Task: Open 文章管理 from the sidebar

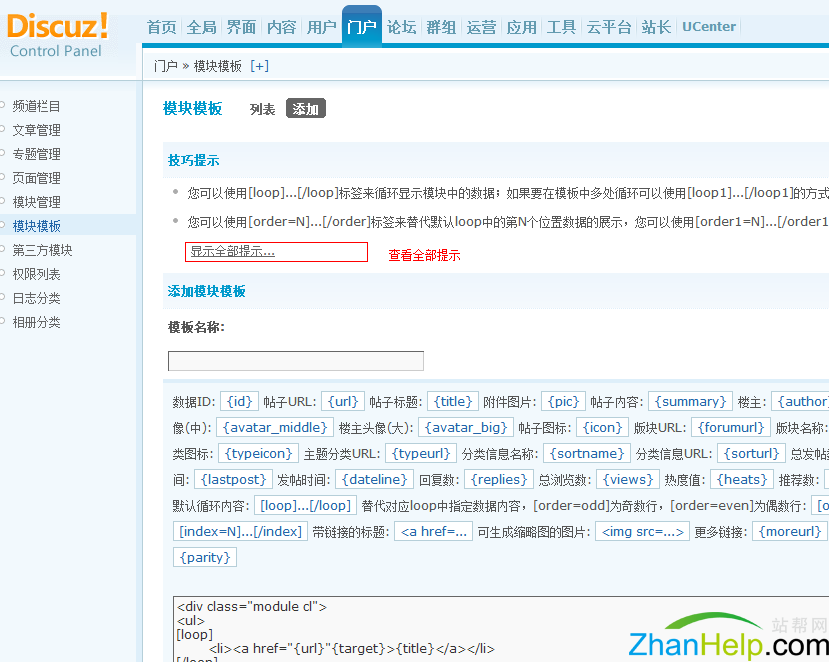Action: point(36,130)
